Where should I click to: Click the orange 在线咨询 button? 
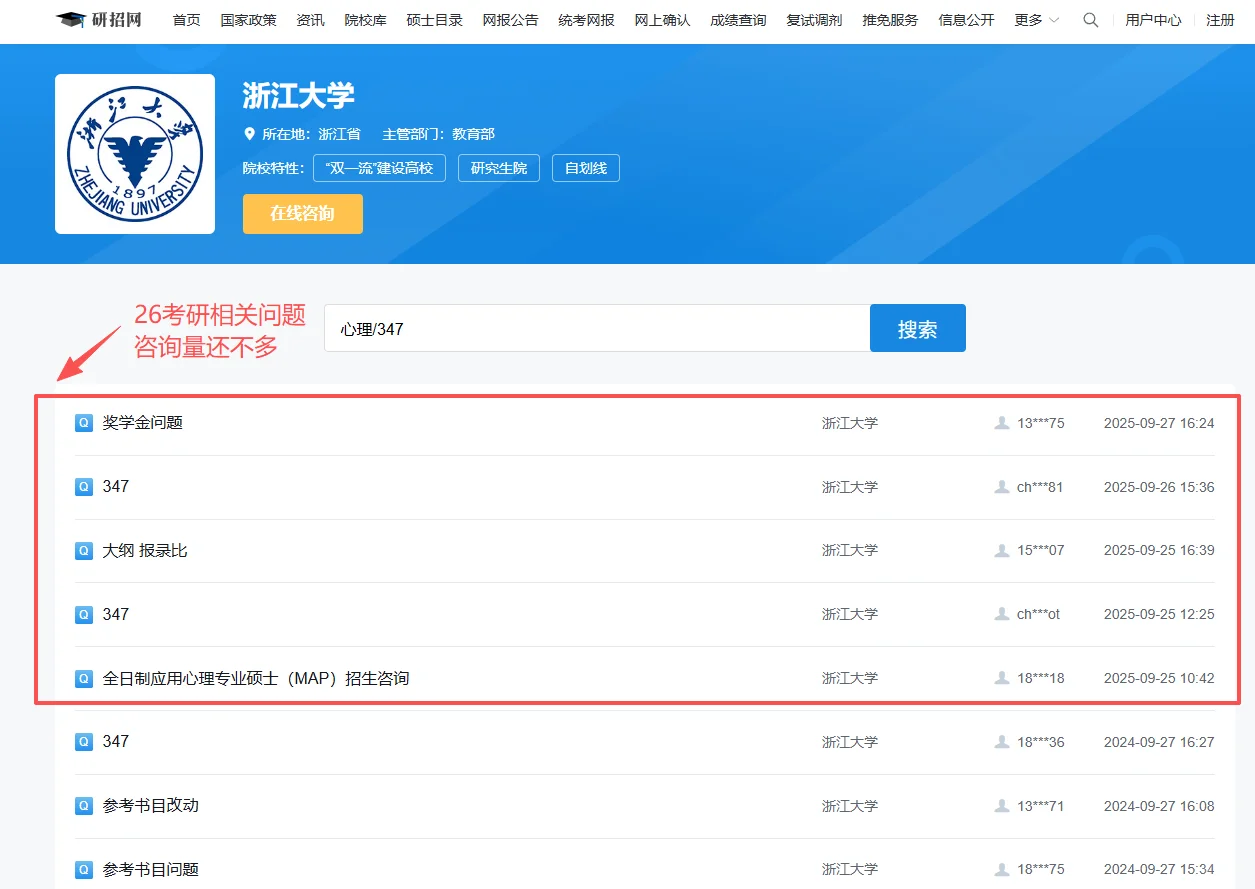tap(302, 213)
